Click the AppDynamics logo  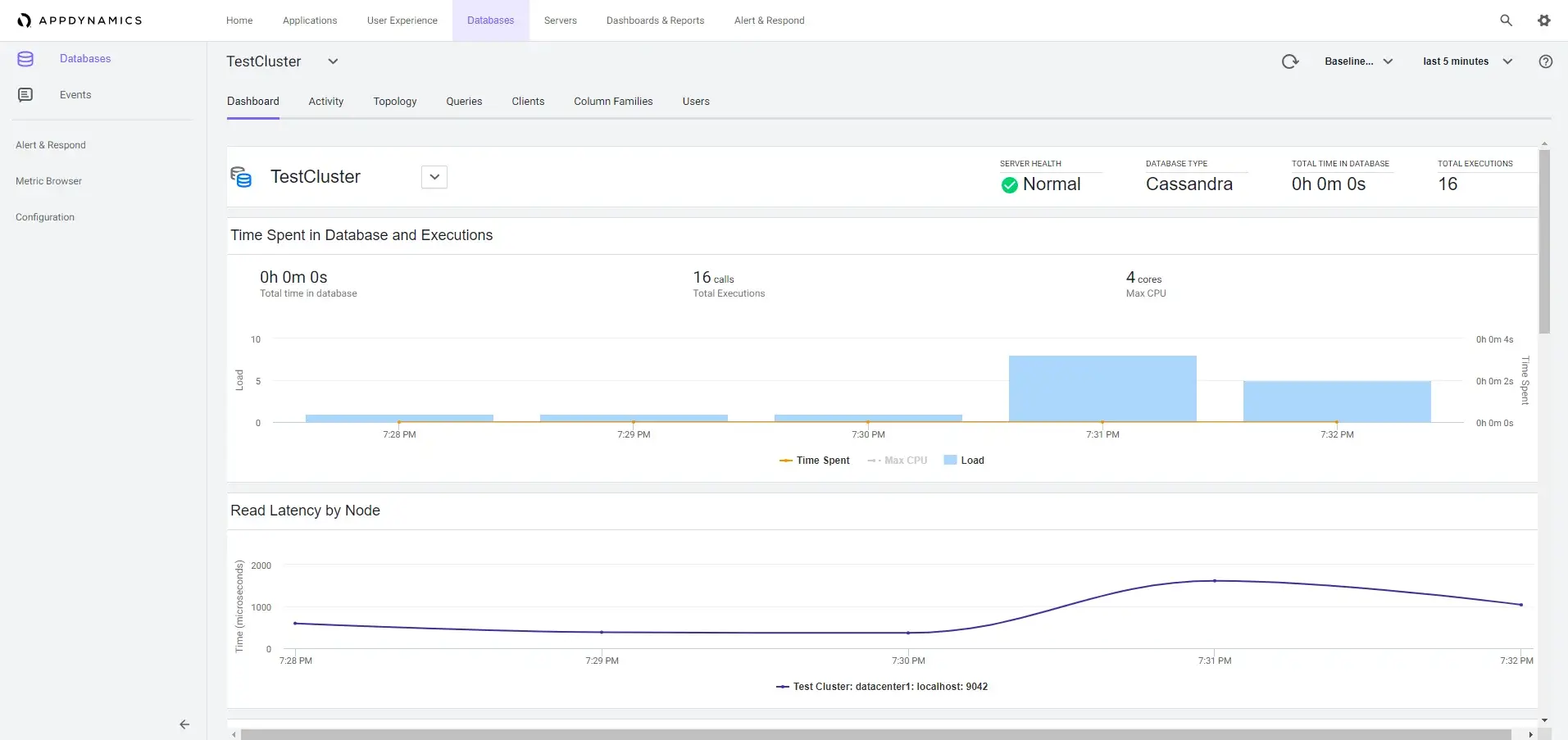(x=80, y=20)
